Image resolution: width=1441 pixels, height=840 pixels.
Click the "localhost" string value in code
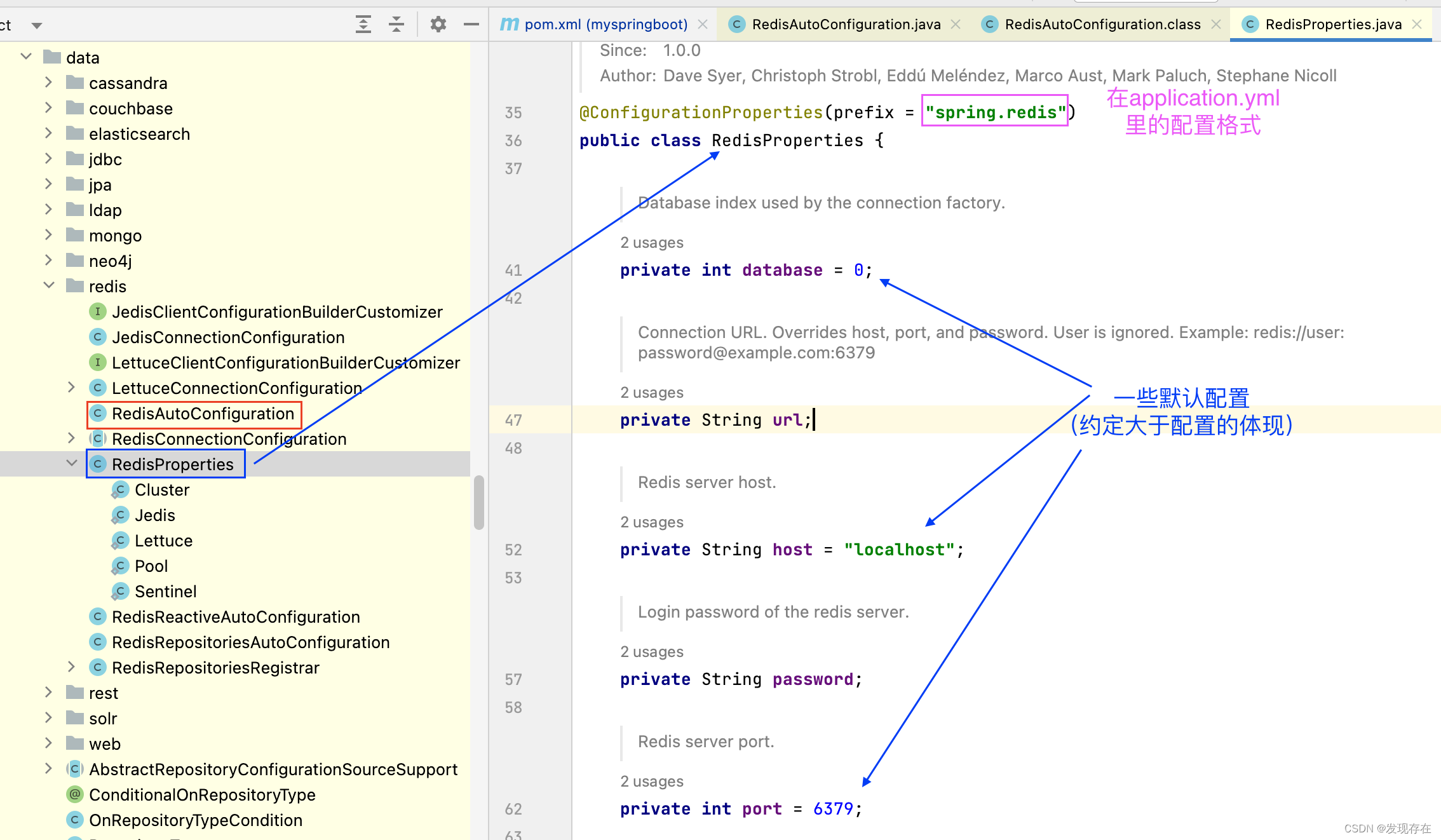point(899,550)
